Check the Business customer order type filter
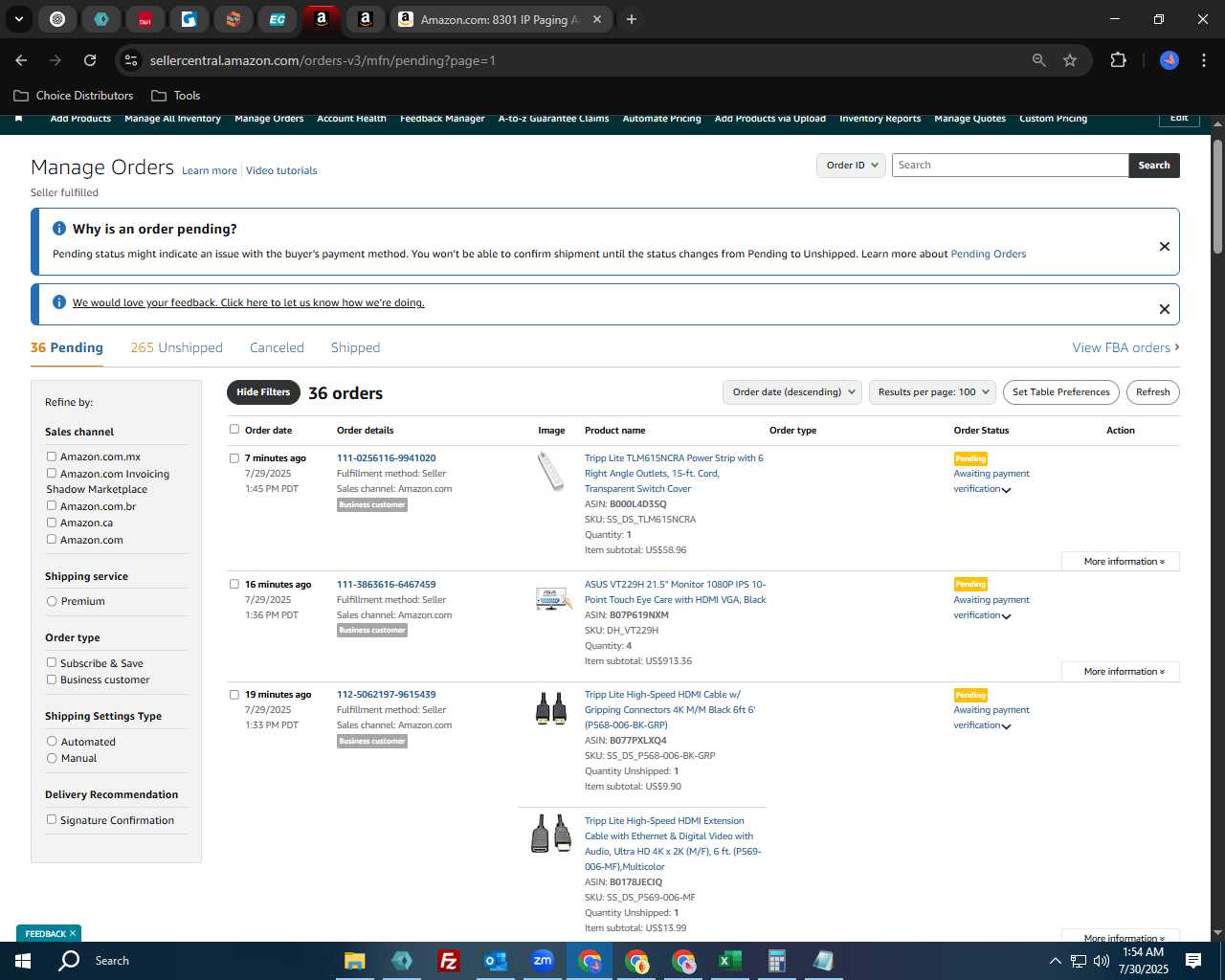The height and width of the screenshot is (980, 1225). coord(52,679)
